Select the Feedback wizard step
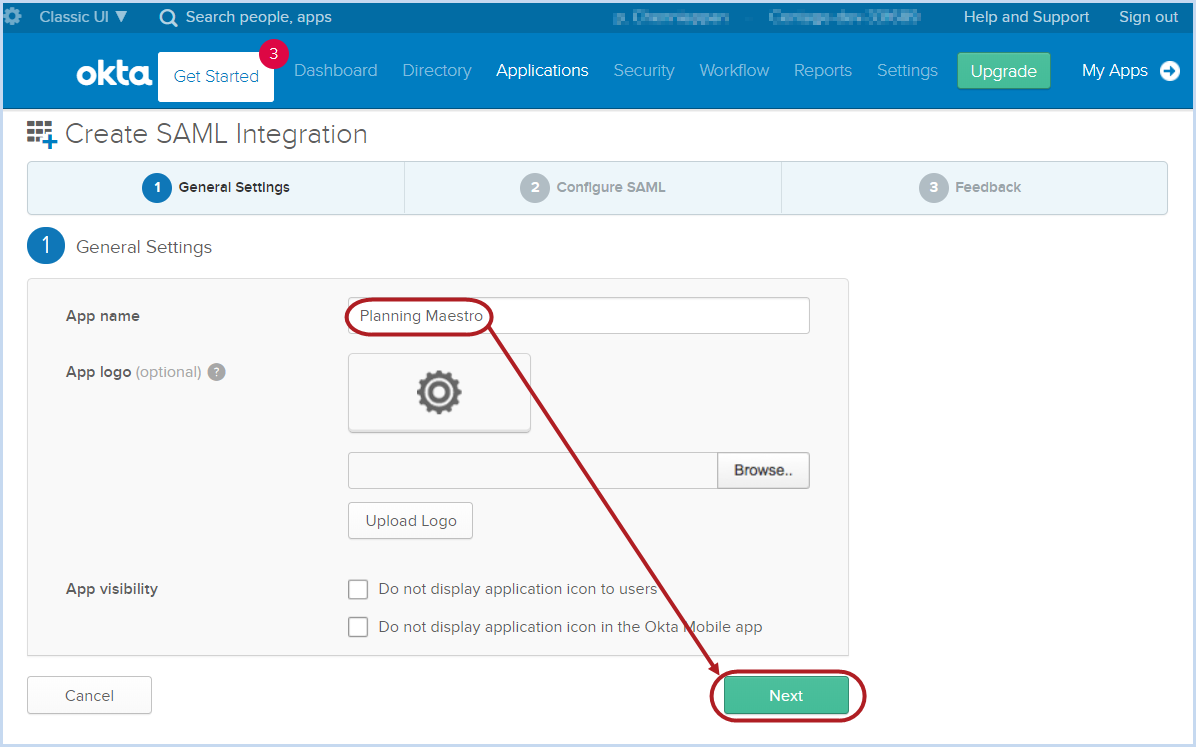The width and height of the screenshot is (1196, 747). pyautogui.click(x=974, y=188)
